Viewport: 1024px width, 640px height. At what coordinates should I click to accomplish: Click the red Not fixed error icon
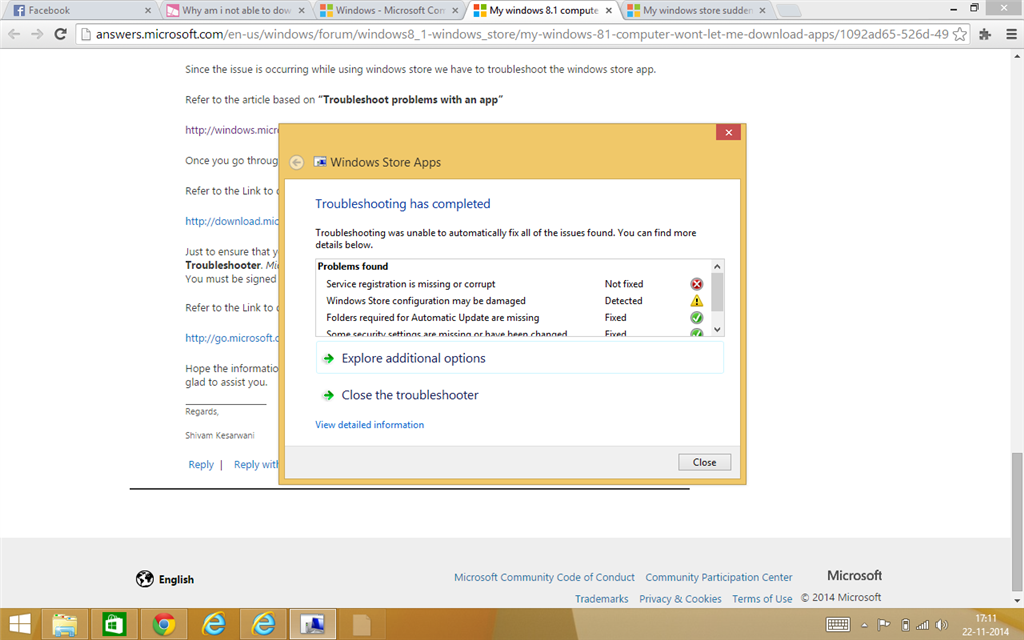697,284
